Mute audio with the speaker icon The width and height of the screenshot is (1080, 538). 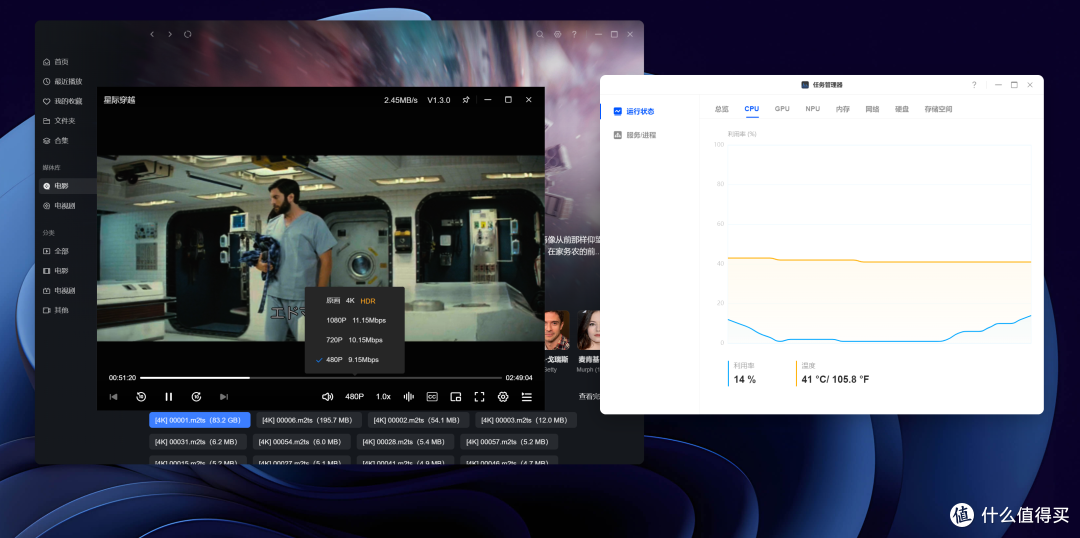(x=327, y=397)
